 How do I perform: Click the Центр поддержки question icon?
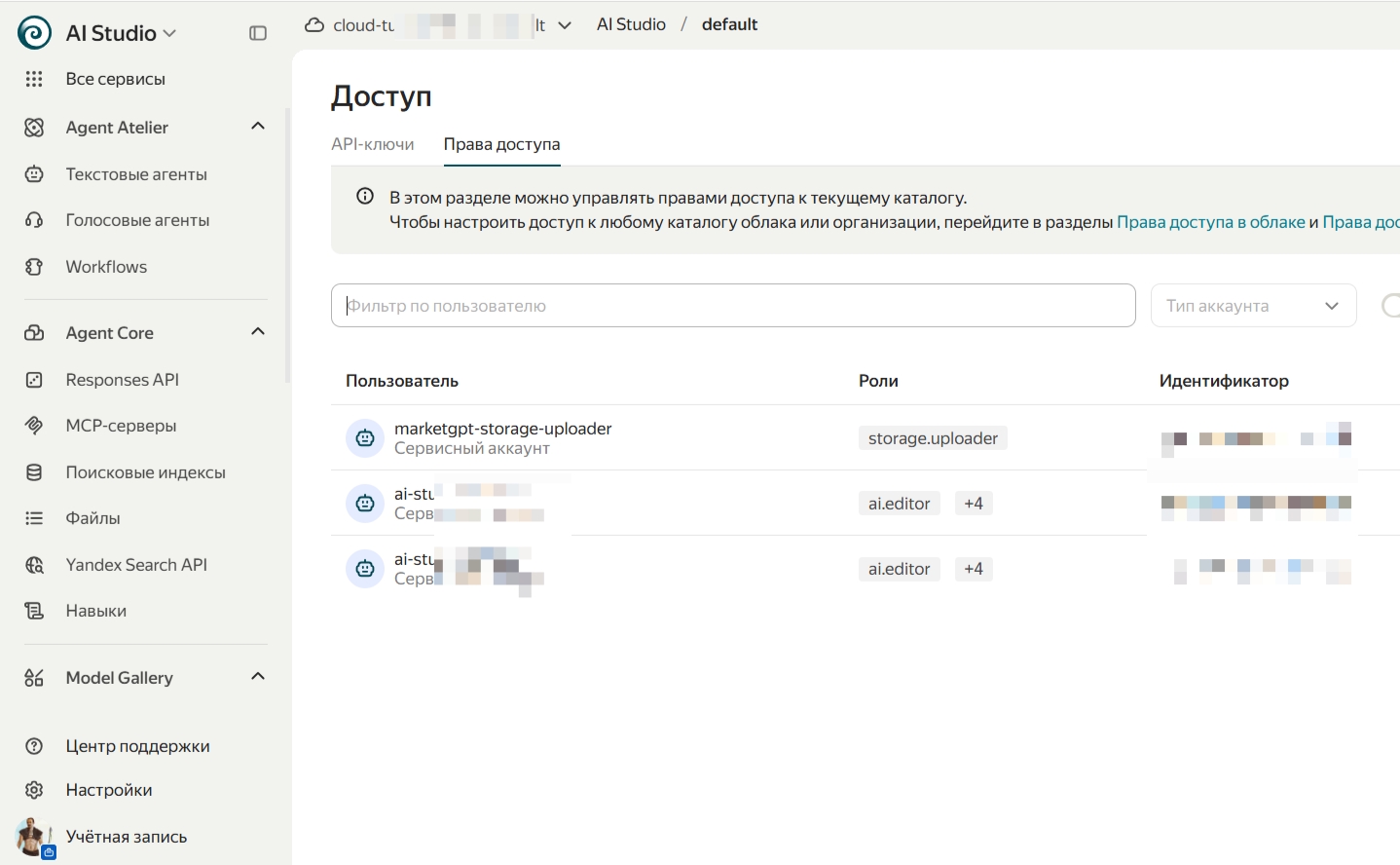34,746
